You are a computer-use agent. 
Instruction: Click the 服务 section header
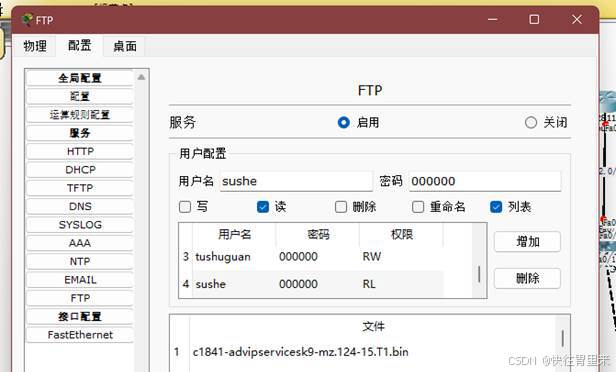[x=80, y=133]
